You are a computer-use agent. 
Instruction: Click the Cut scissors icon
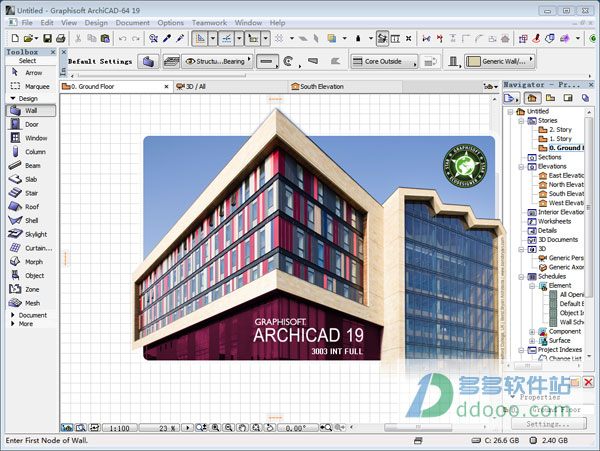coord(78,38)
